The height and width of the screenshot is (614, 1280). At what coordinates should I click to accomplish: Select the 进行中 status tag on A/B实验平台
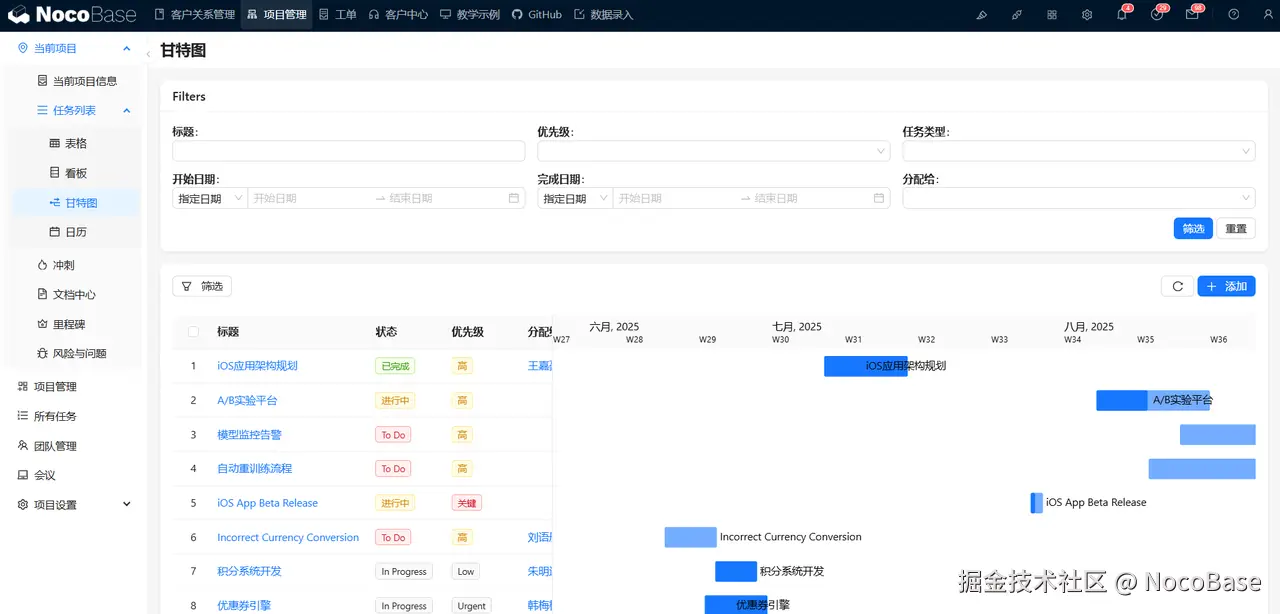point(394,400)
